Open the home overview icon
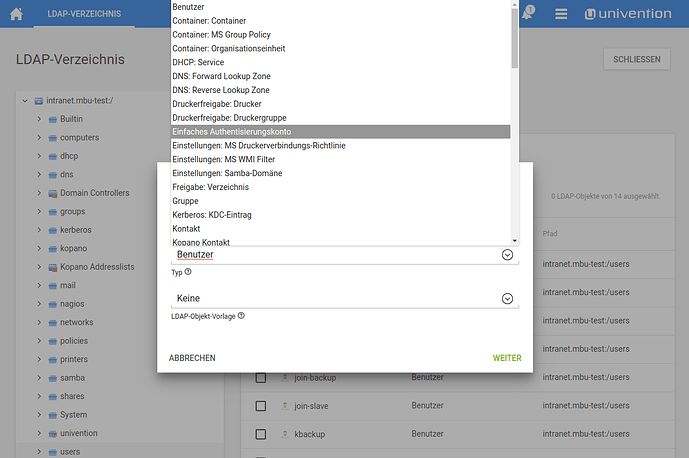Image resolution: width=689 pixels, height=458 pixels. tap(16, 14)
